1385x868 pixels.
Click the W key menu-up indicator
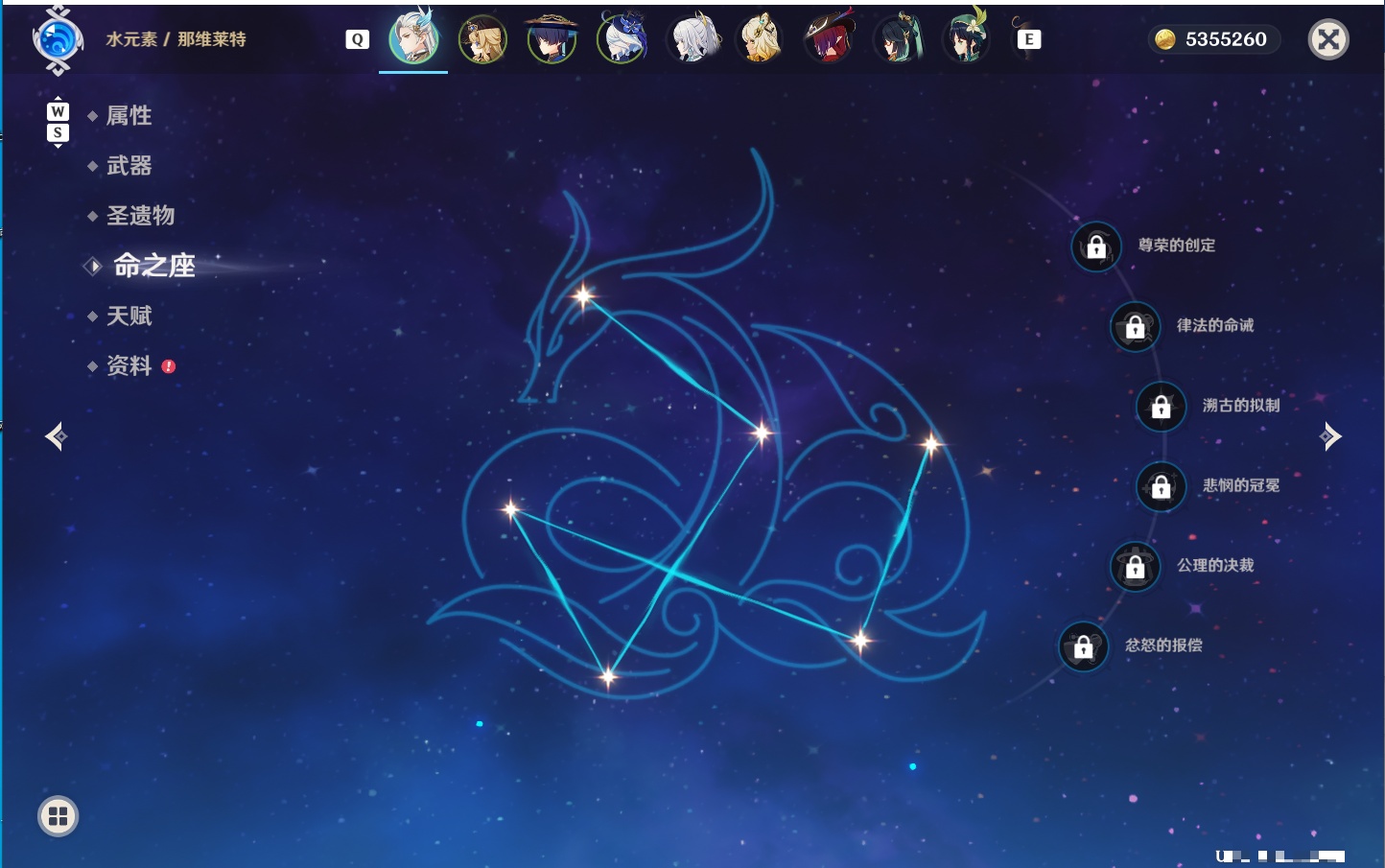pos(58,111)
